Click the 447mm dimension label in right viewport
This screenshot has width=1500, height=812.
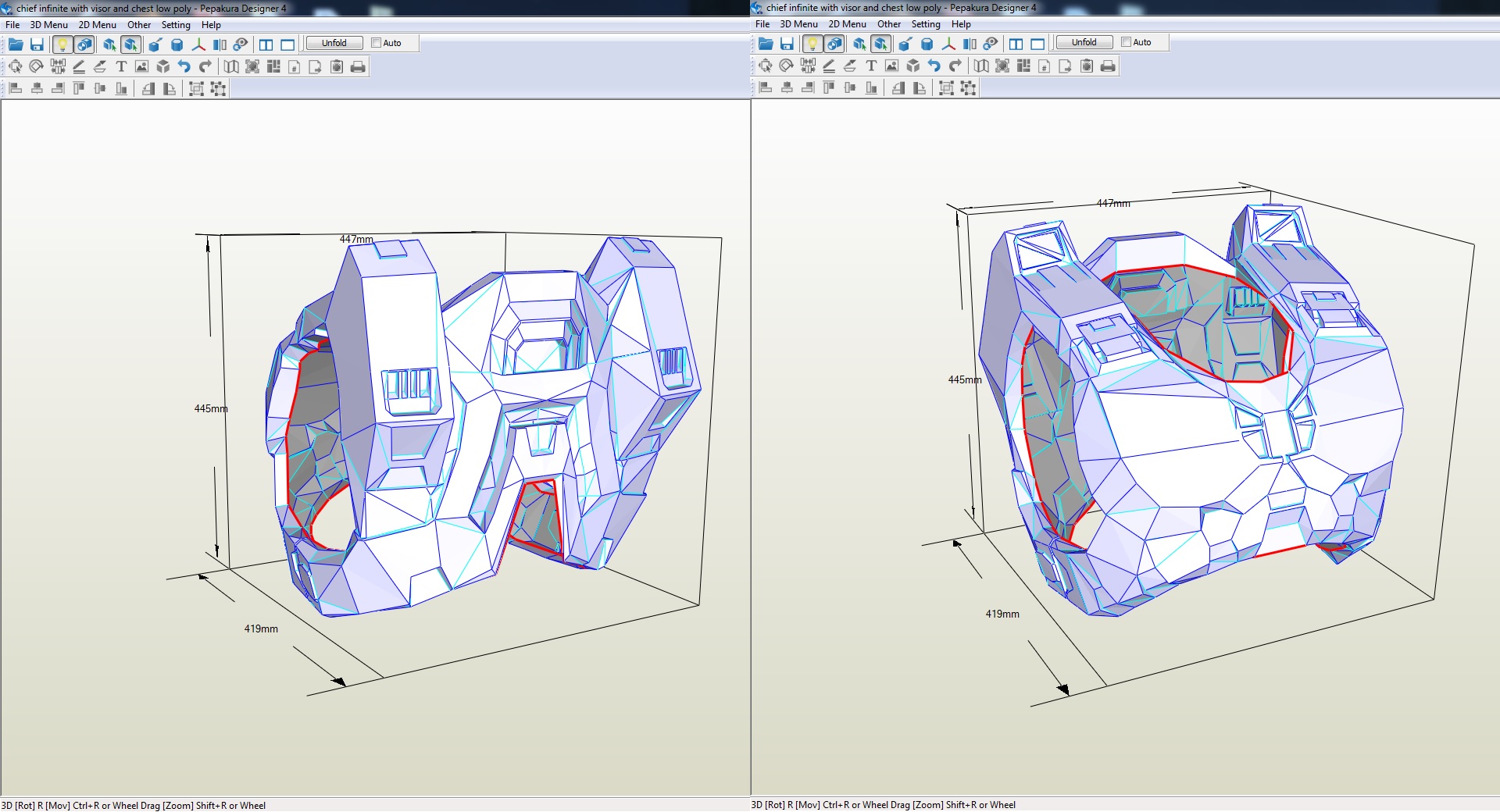tap(1112, 204)
